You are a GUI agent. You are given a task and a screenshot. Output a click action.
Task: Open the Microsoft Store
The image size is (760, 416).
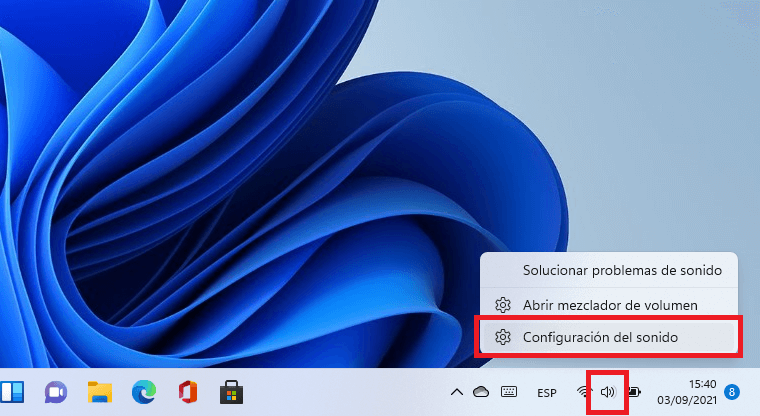[x=231, y=392]
